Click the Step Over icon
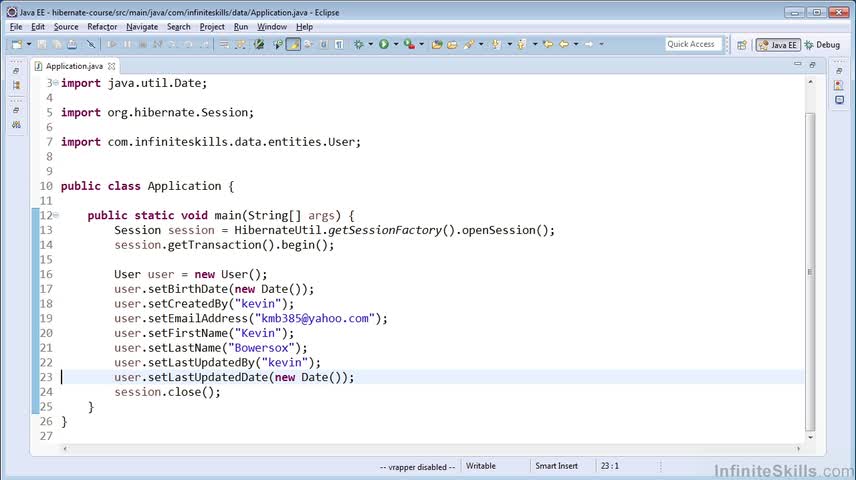The width and height of the screenshot is (856, 480). point(188,44)
